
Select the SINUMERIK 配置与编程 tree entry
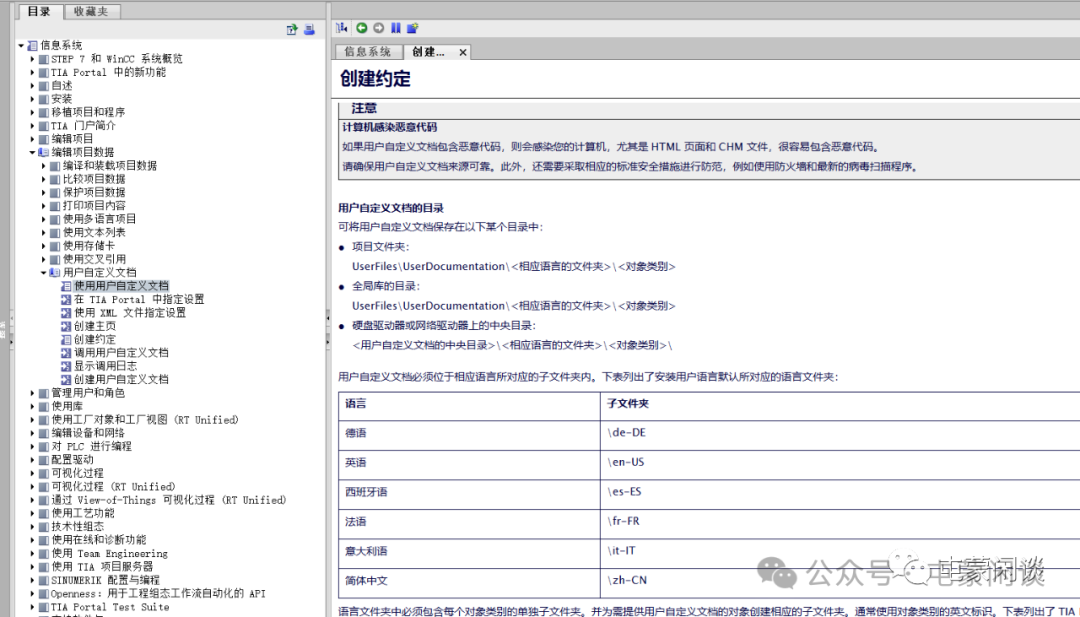tap(105, 580)
